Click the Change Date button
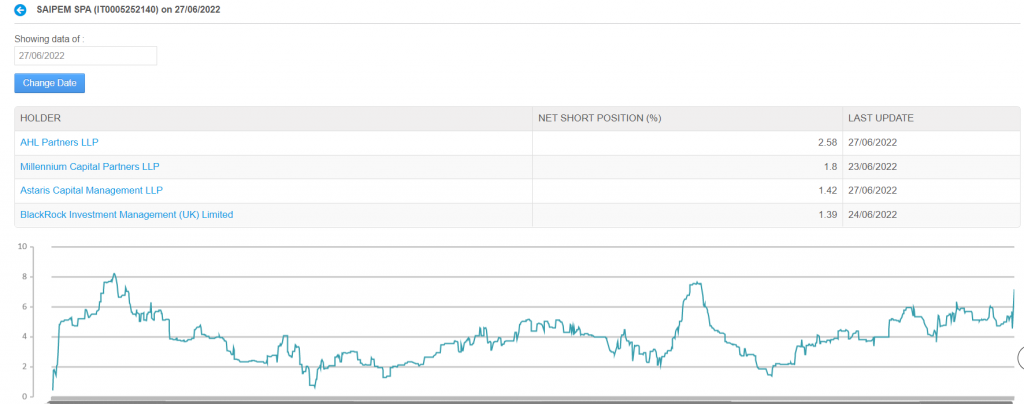 50,83
